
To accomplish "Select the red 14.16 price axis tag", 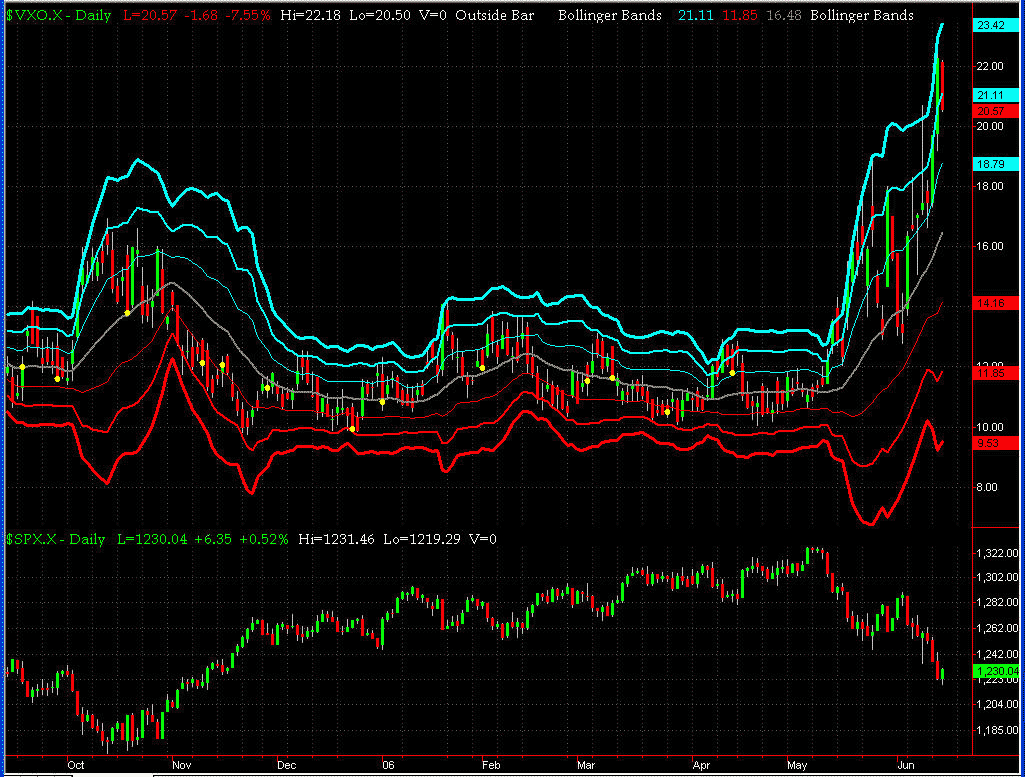I will (x=996, y=303).
